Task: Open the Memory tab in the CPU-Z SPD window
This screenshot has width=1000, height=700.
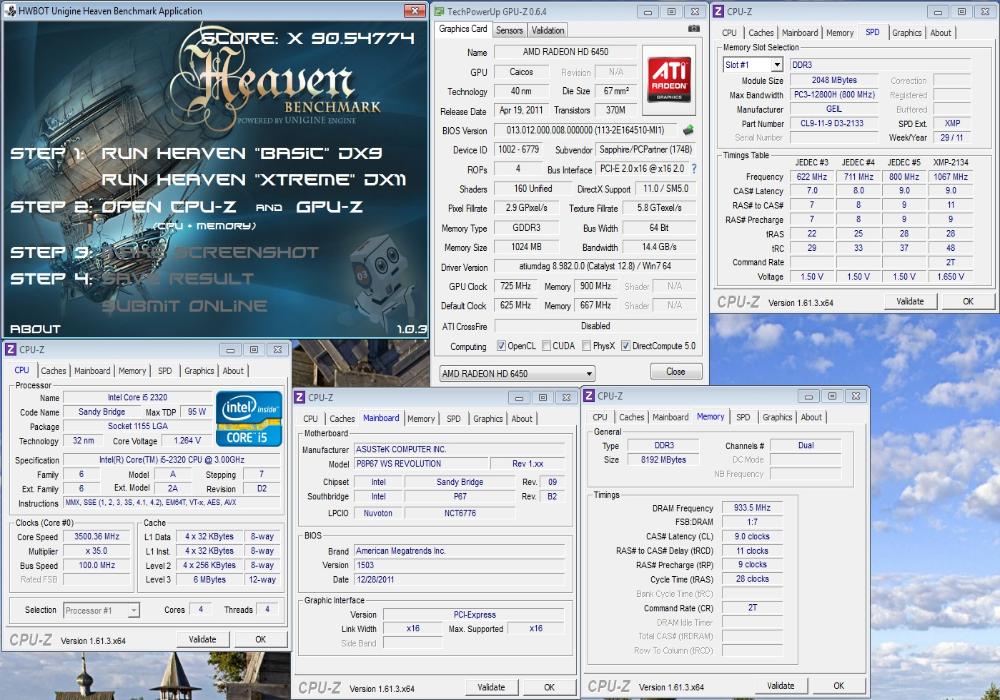Action: tap(839, 33)
